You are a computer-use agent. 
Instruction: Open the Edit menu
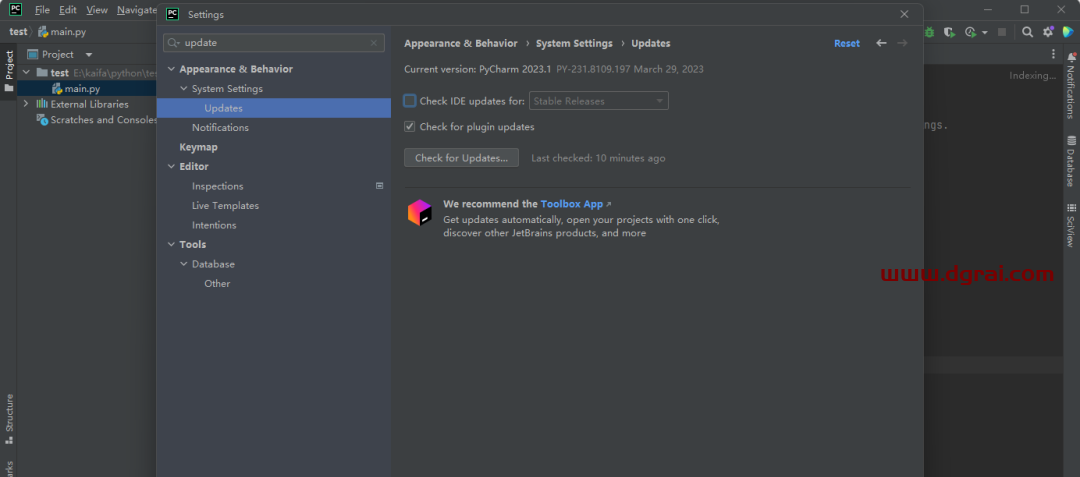coord(68,10)
